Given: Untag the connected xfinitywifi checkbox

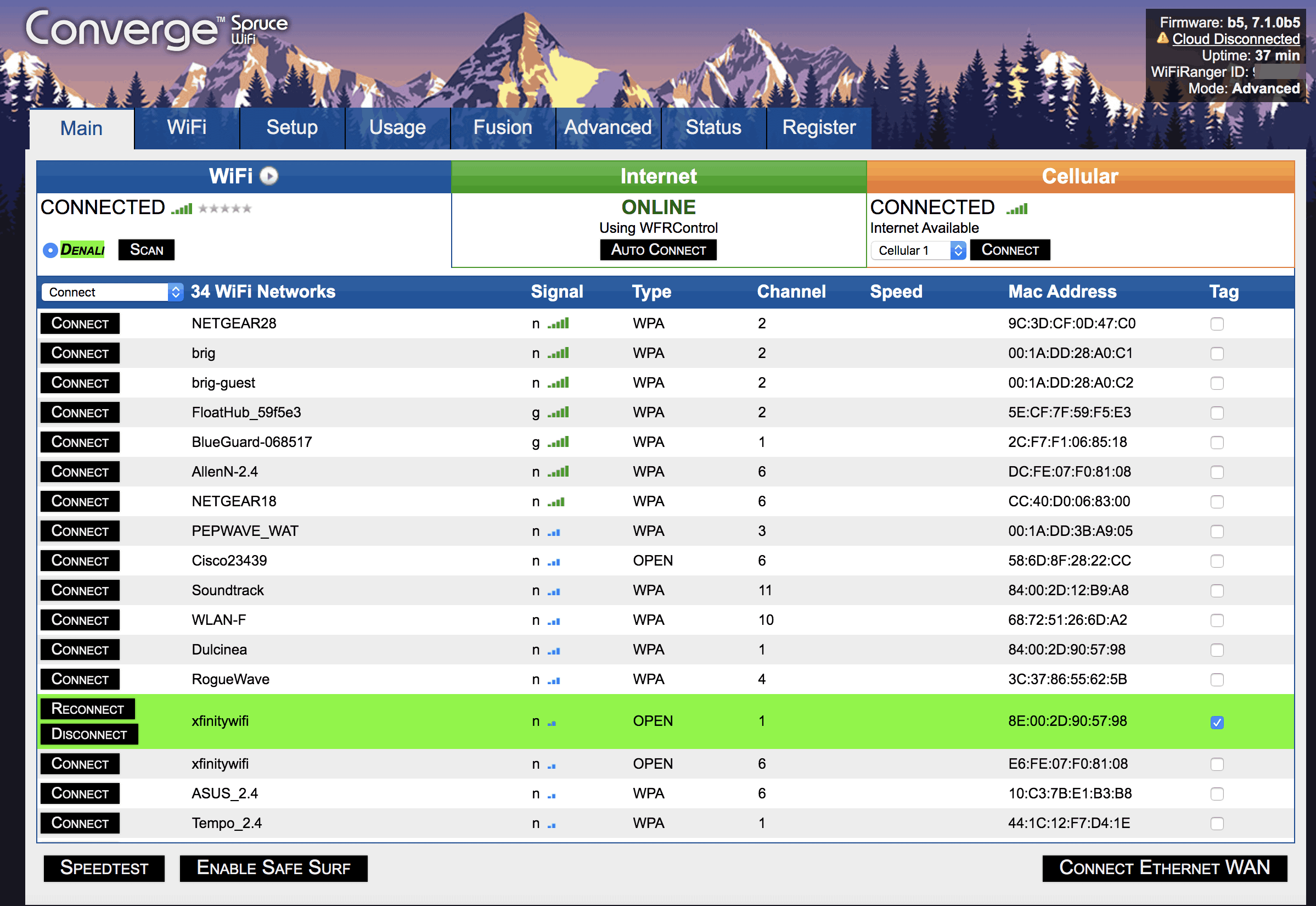Looking at the screenshot, I should point(1217,722).
